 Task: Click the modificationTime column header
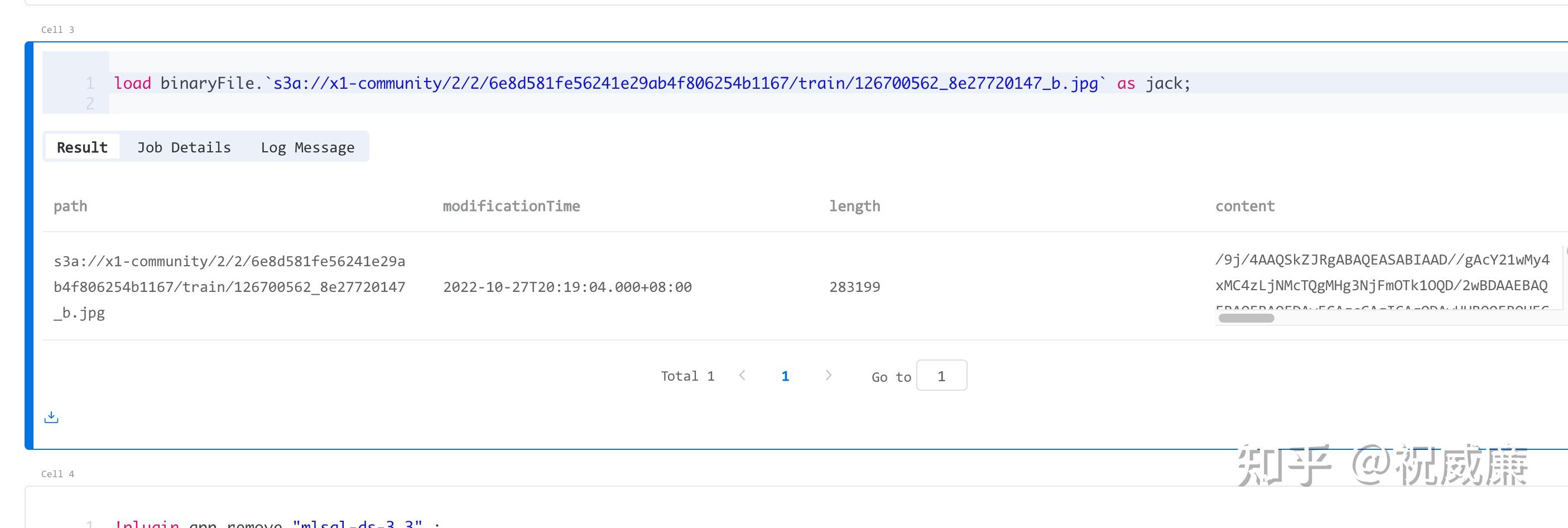tap(511, 207)
